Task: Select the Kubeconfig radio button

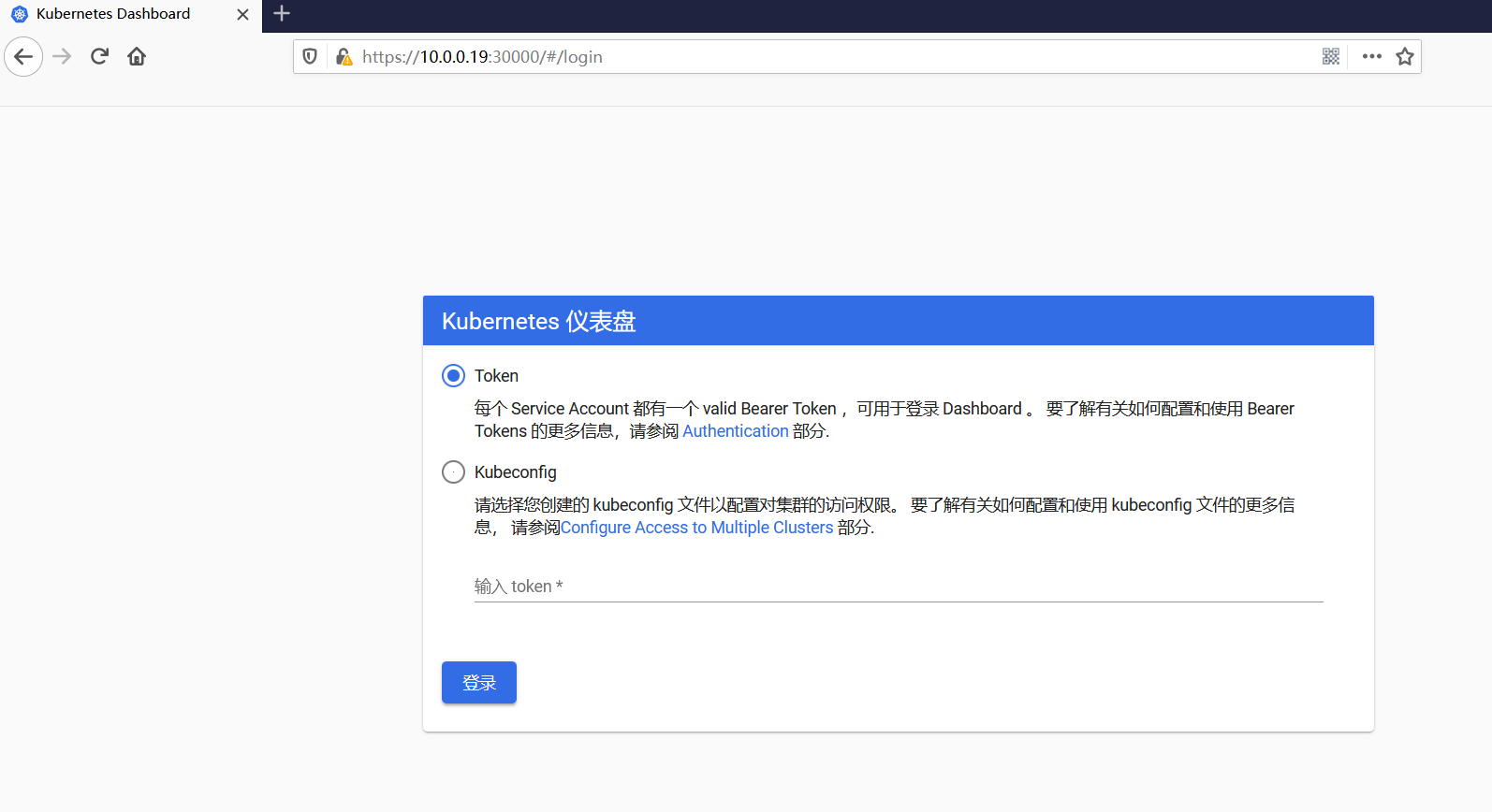Action: pos(453,472)
